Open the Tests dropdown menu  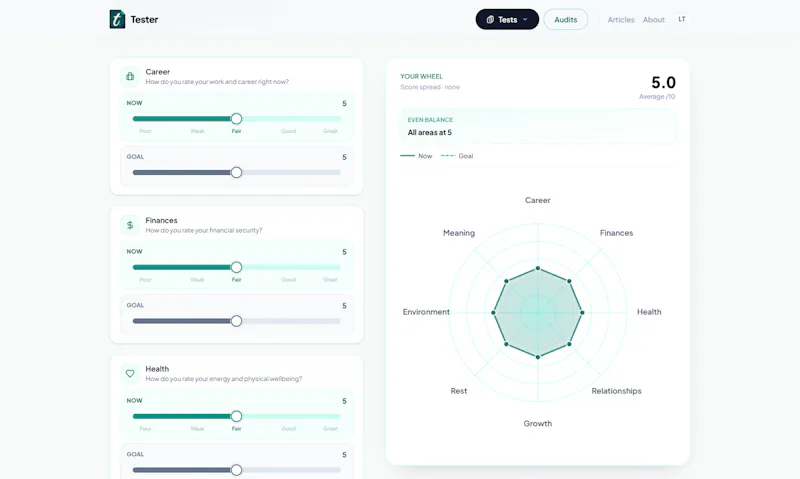(x=507, y=19)
